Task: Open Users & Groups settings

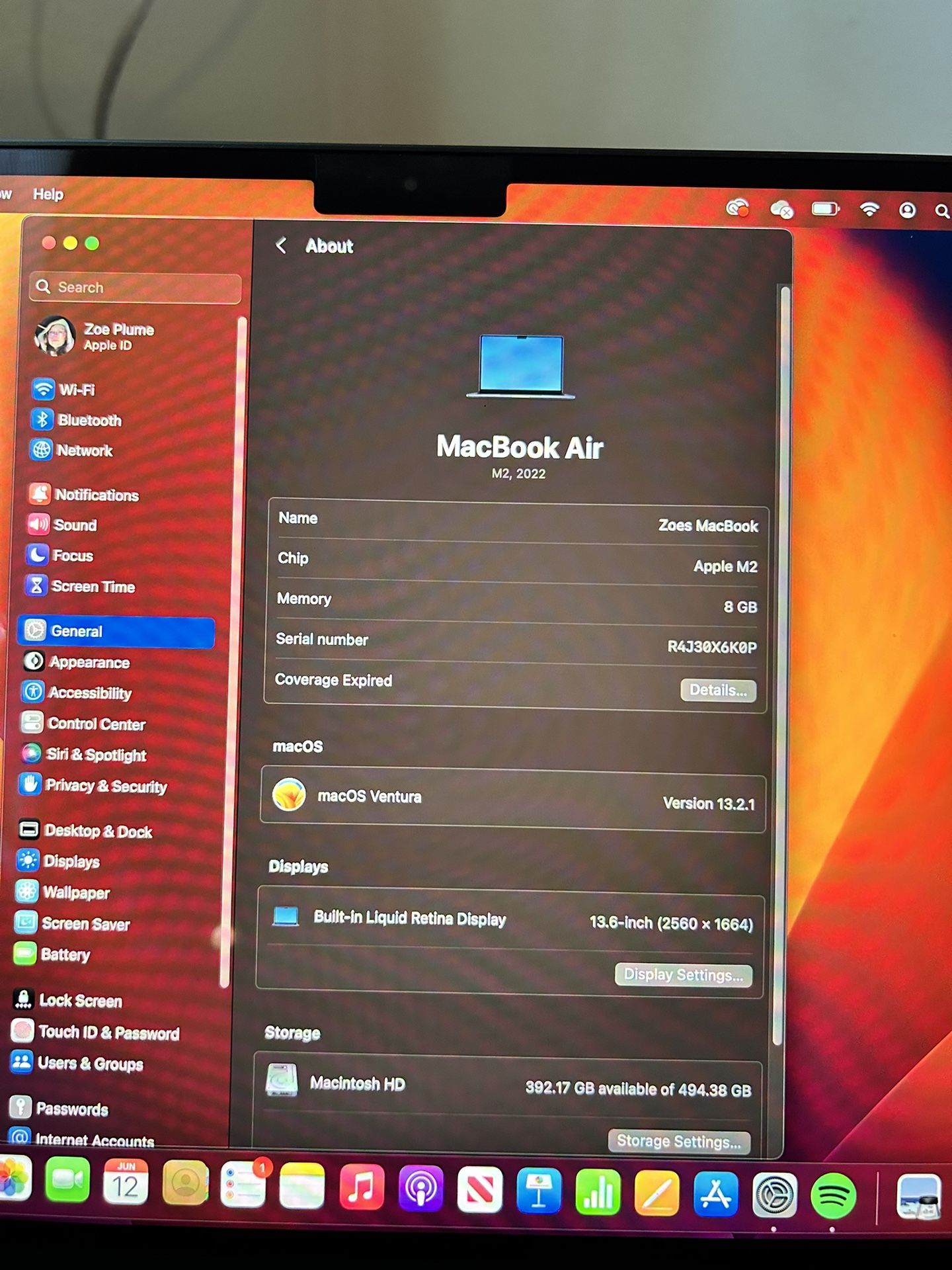Action: [x=77, y=1063]
